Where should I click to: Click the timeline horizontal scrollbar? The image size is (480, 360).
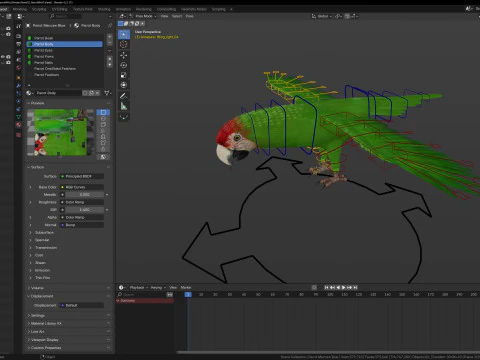pyautogui.click(x=328, y=352)
